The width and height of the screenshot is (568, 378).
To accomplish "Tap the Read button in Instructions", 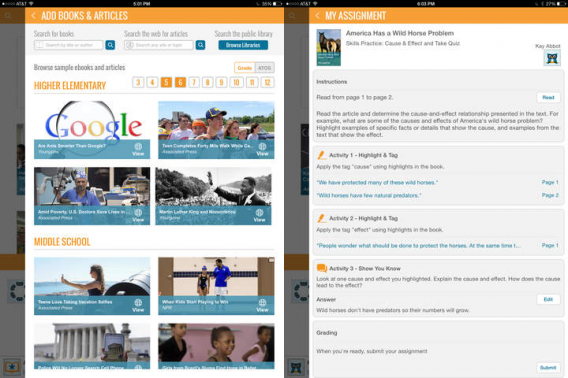I will coord(548,97).
